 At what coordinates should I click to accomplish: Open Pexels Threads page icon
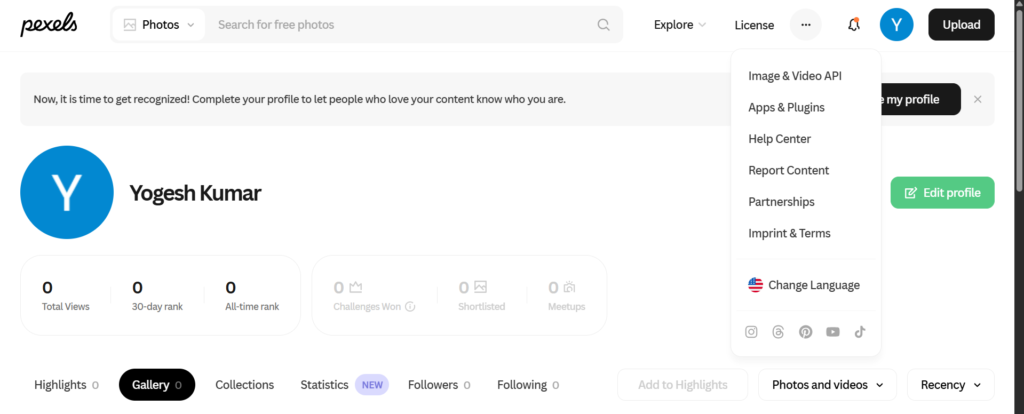click(779, 332)
